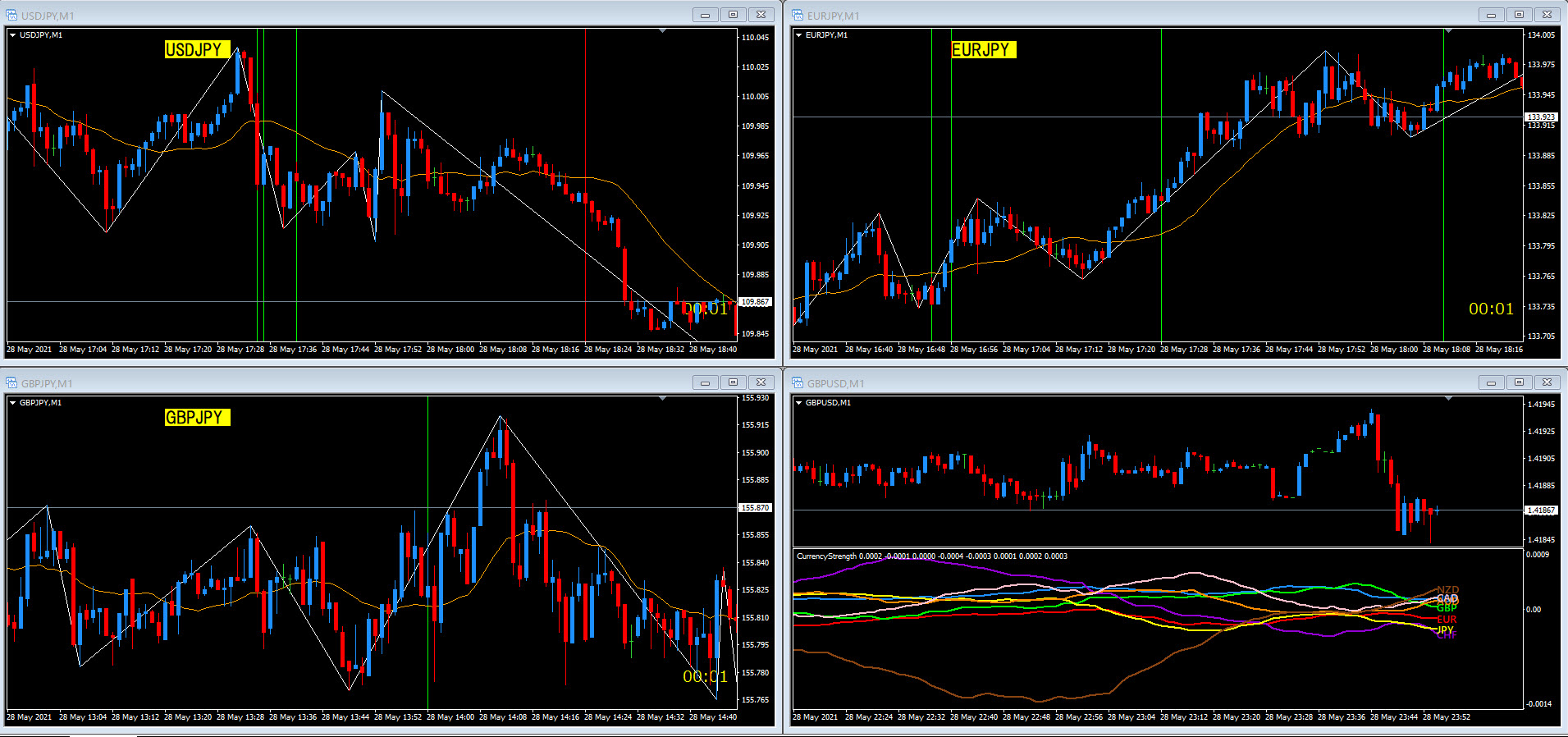Click the chart shift marker in GBPUSD chart
Image resolution: width=1568 pixels, height=737 pixels.
point(1448,399)
